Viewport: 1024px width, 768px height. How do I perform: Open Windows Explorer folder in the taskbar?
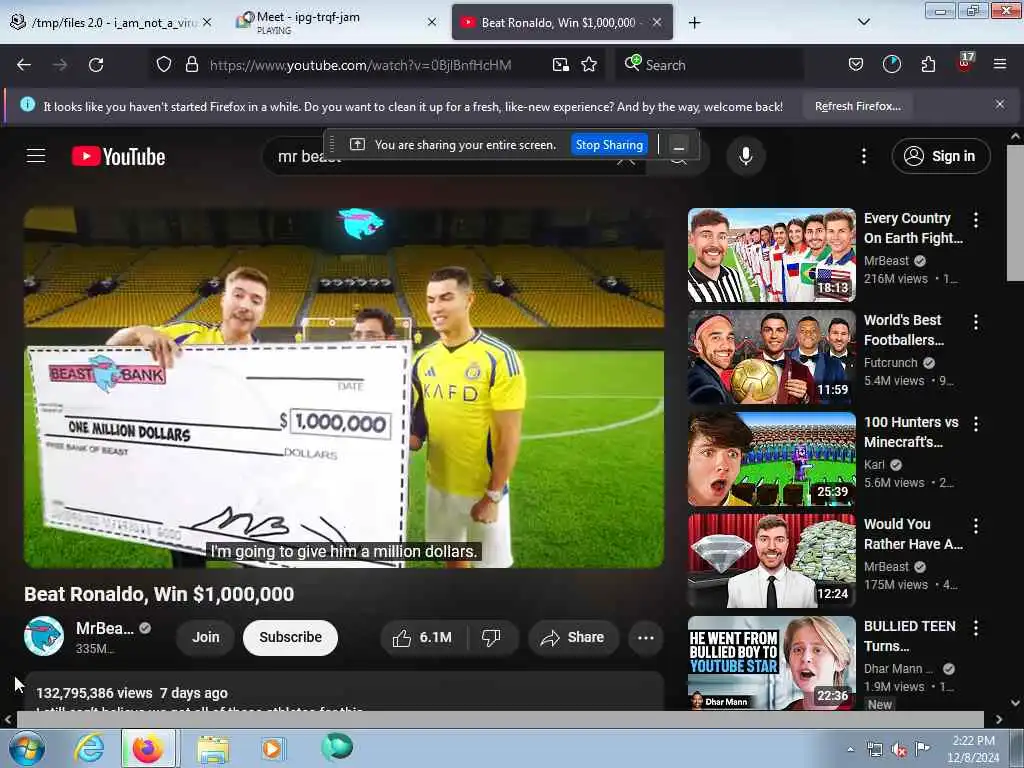click(213, 749)
